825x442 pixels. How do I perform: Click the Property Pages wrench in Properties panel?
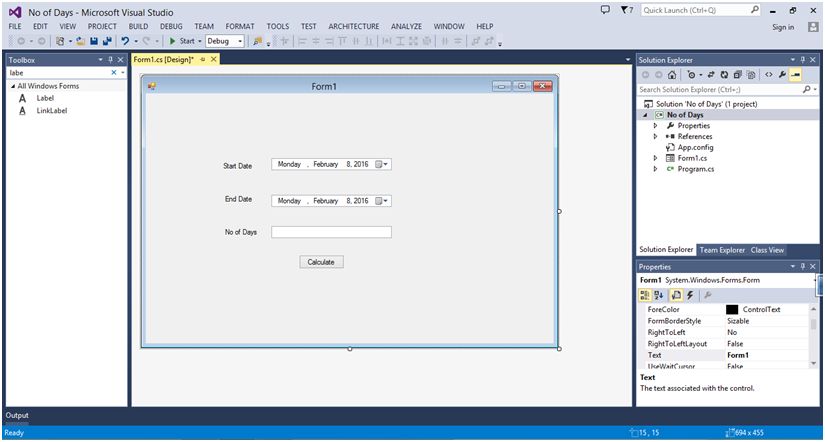pyautogui.click(x=708, y=296)
